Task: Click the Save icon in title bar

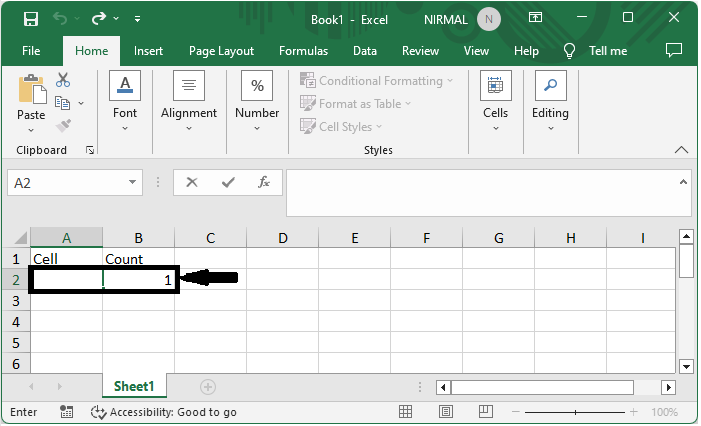Action: coord(30,19)
